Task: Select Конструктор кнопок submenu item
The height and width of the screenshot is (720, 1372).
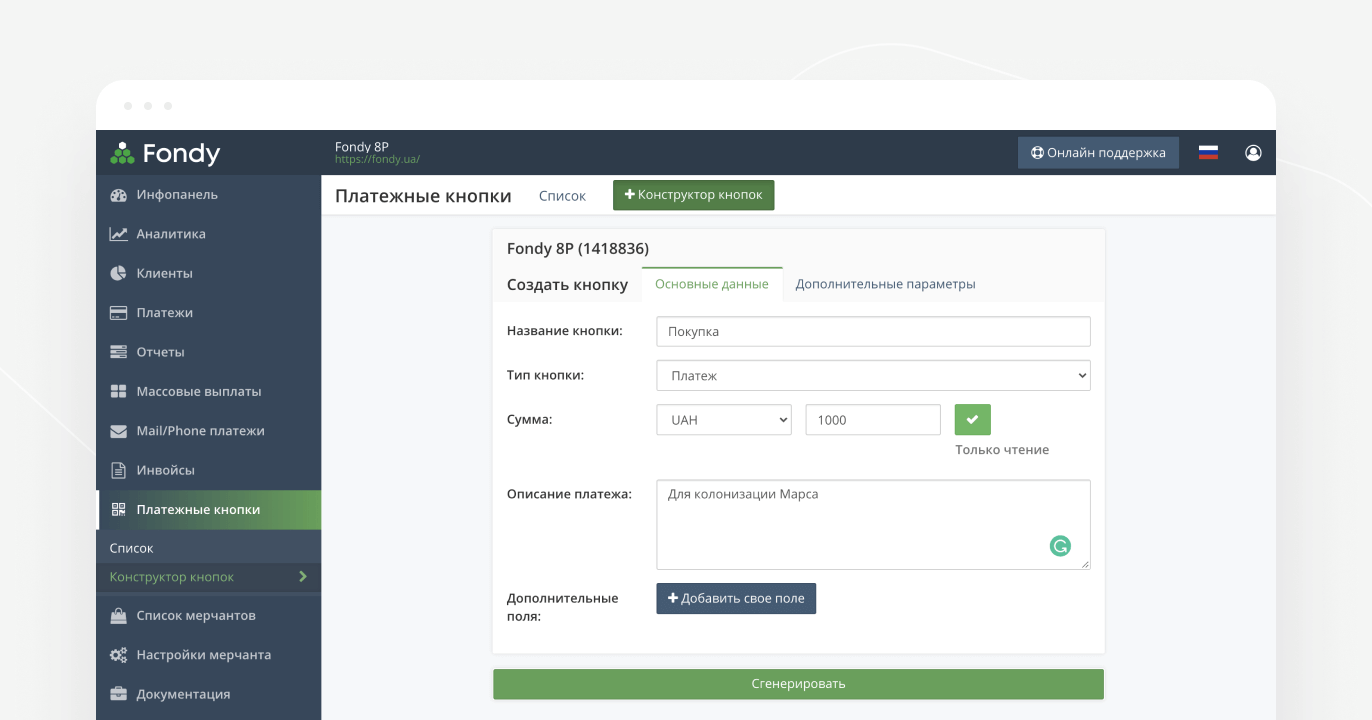Action: pyautogui.click(x=208, y=577)
